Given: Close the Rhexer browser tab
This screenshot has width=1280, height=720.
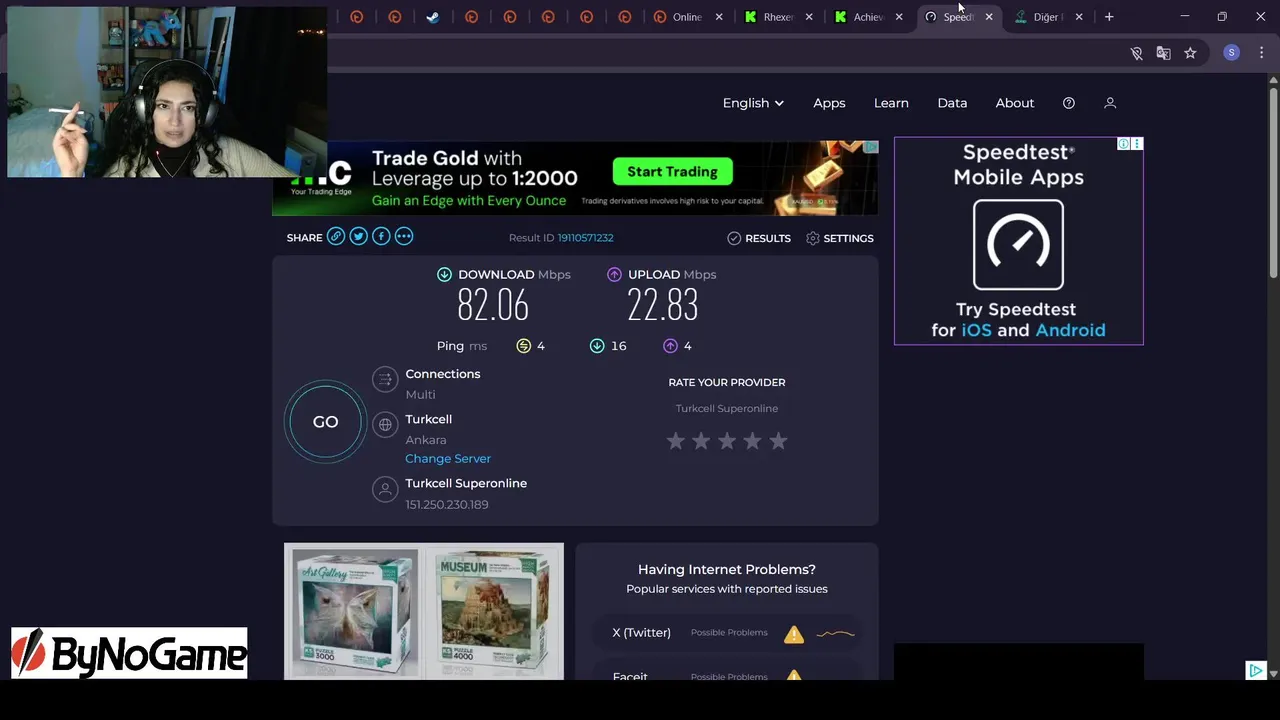Looking at the screenshot, I should 809,17.
